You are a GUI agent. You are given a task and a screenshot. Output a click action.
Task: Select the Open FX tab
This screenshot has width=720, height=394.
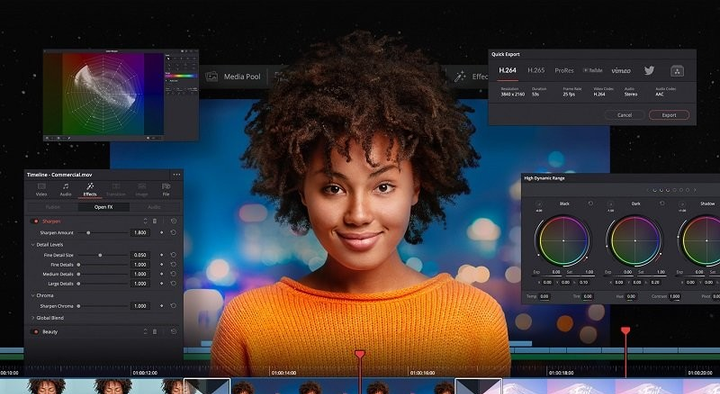click(x=103, y=207)
